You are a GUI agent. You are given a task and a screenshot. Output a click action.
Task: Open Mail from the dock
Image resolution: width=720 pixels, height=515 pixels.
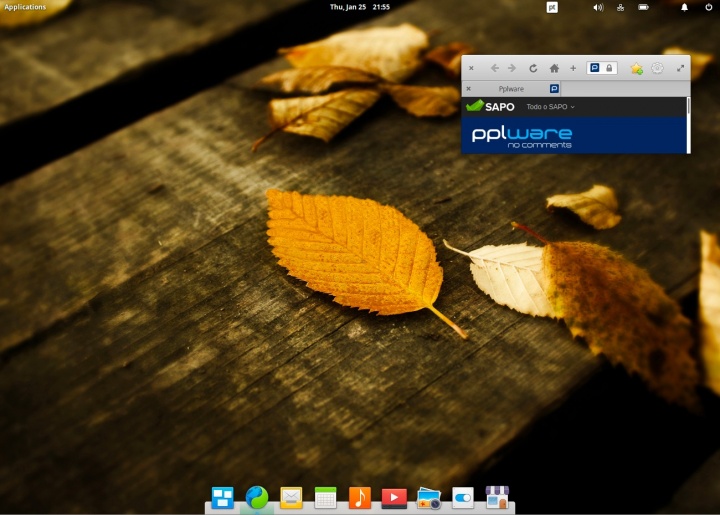291,497
